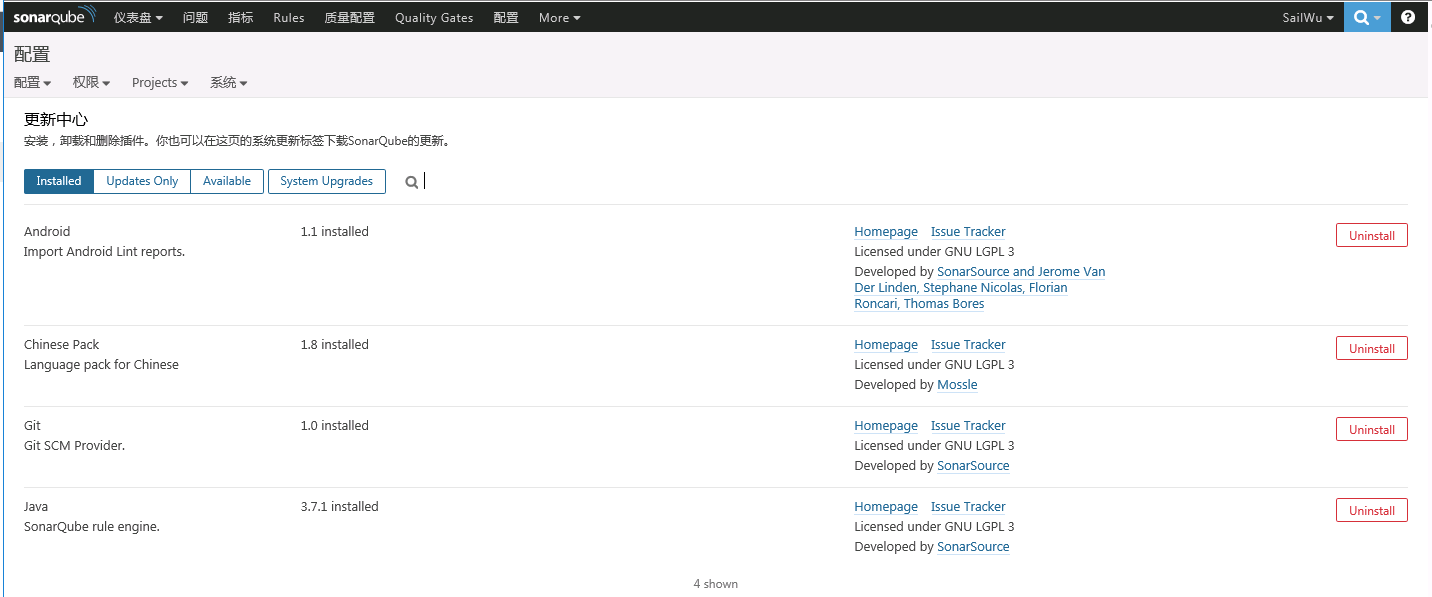Open Chinese Pack Issue Tracker link
This screenshot has width=1432, height=597.
(968, 345)
